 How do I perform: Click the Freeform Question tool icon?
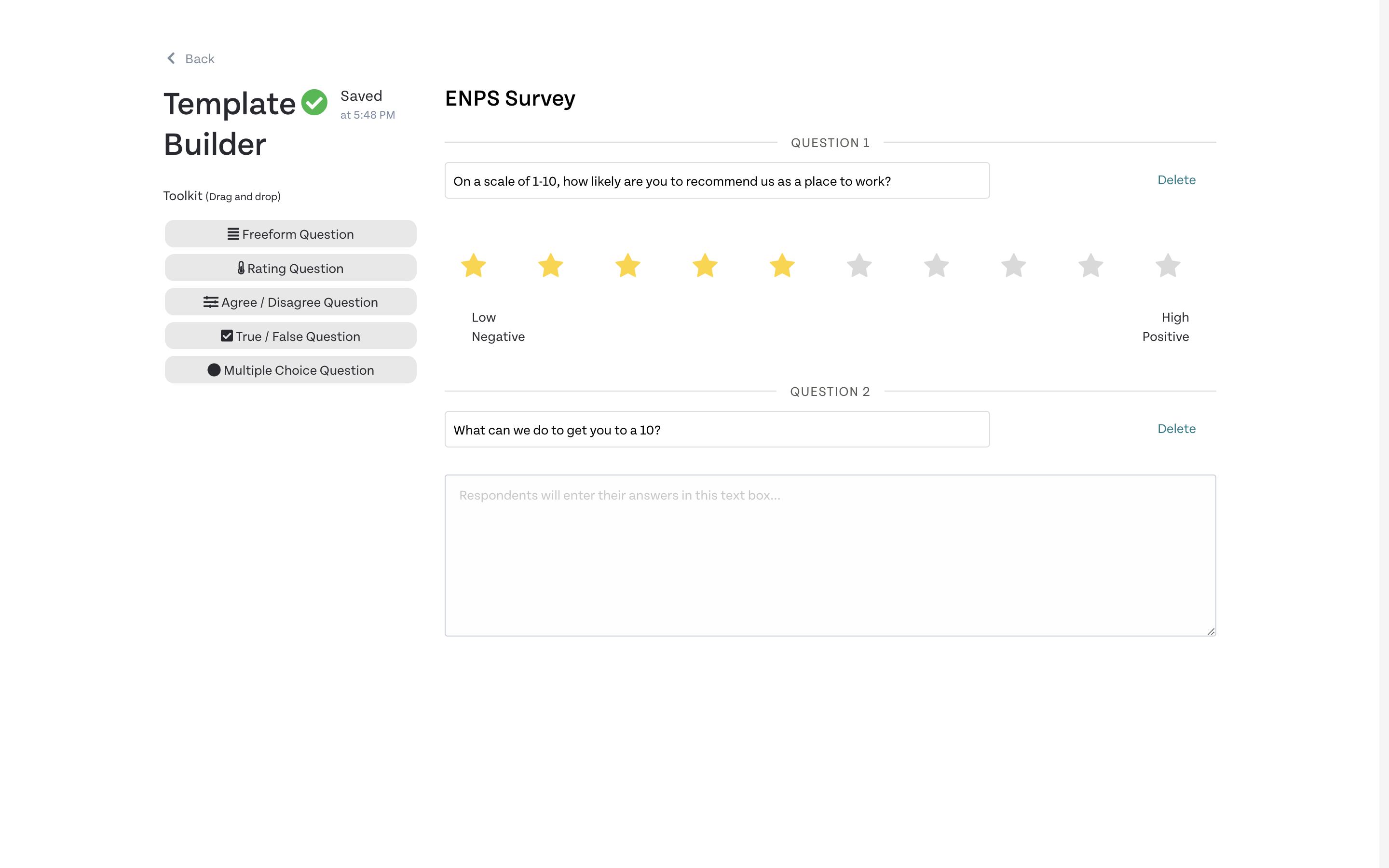[232, 234]
